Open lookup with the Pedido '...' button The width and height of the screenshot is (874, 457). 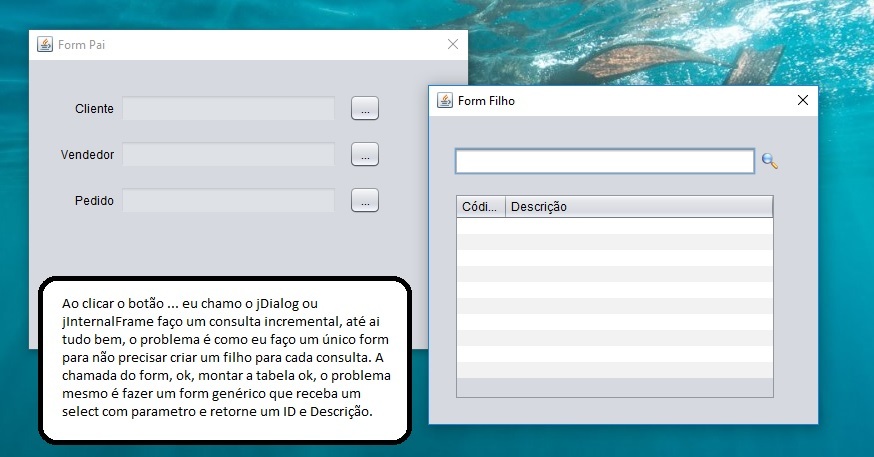(x=365, y=201)
